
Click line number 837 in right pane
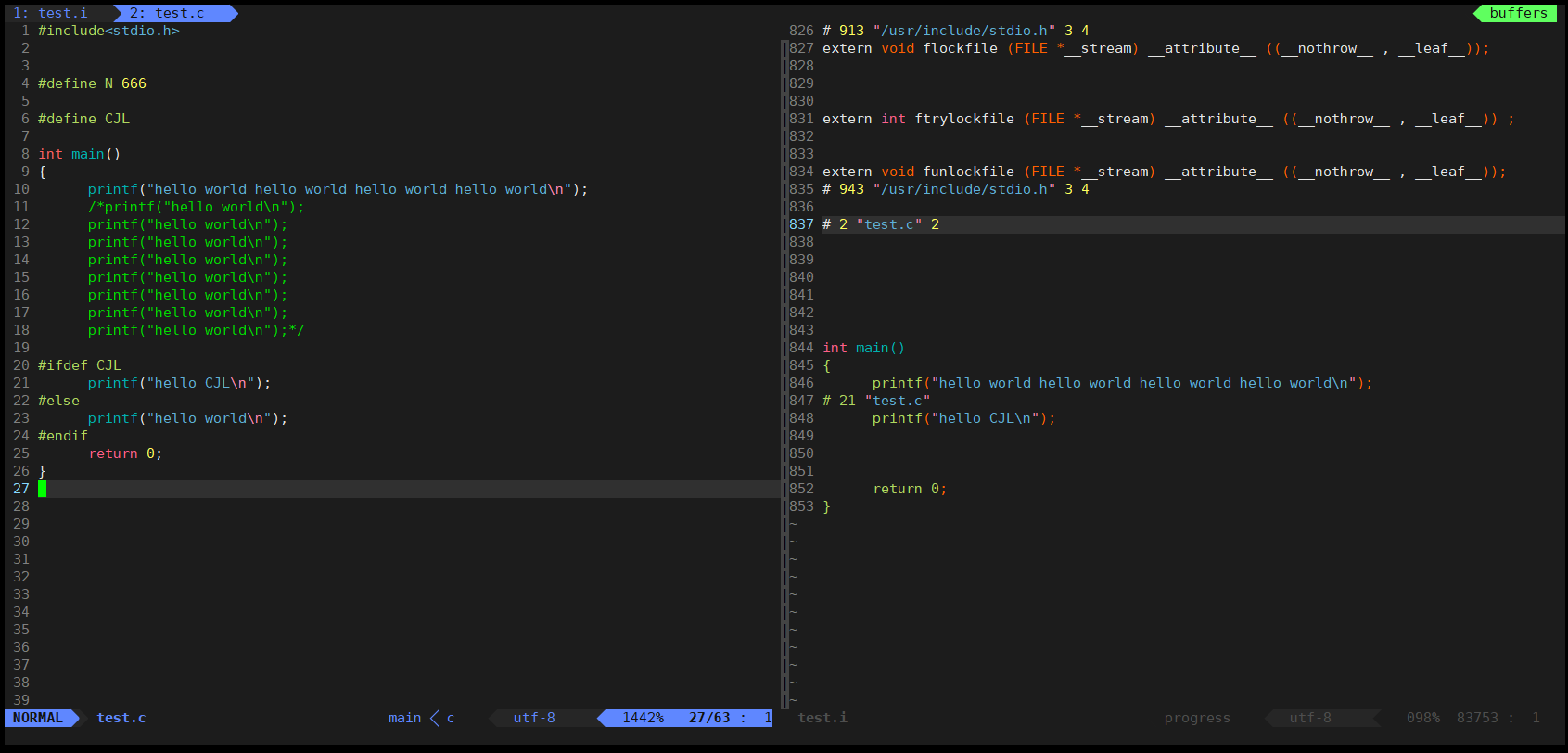point(801,224)
